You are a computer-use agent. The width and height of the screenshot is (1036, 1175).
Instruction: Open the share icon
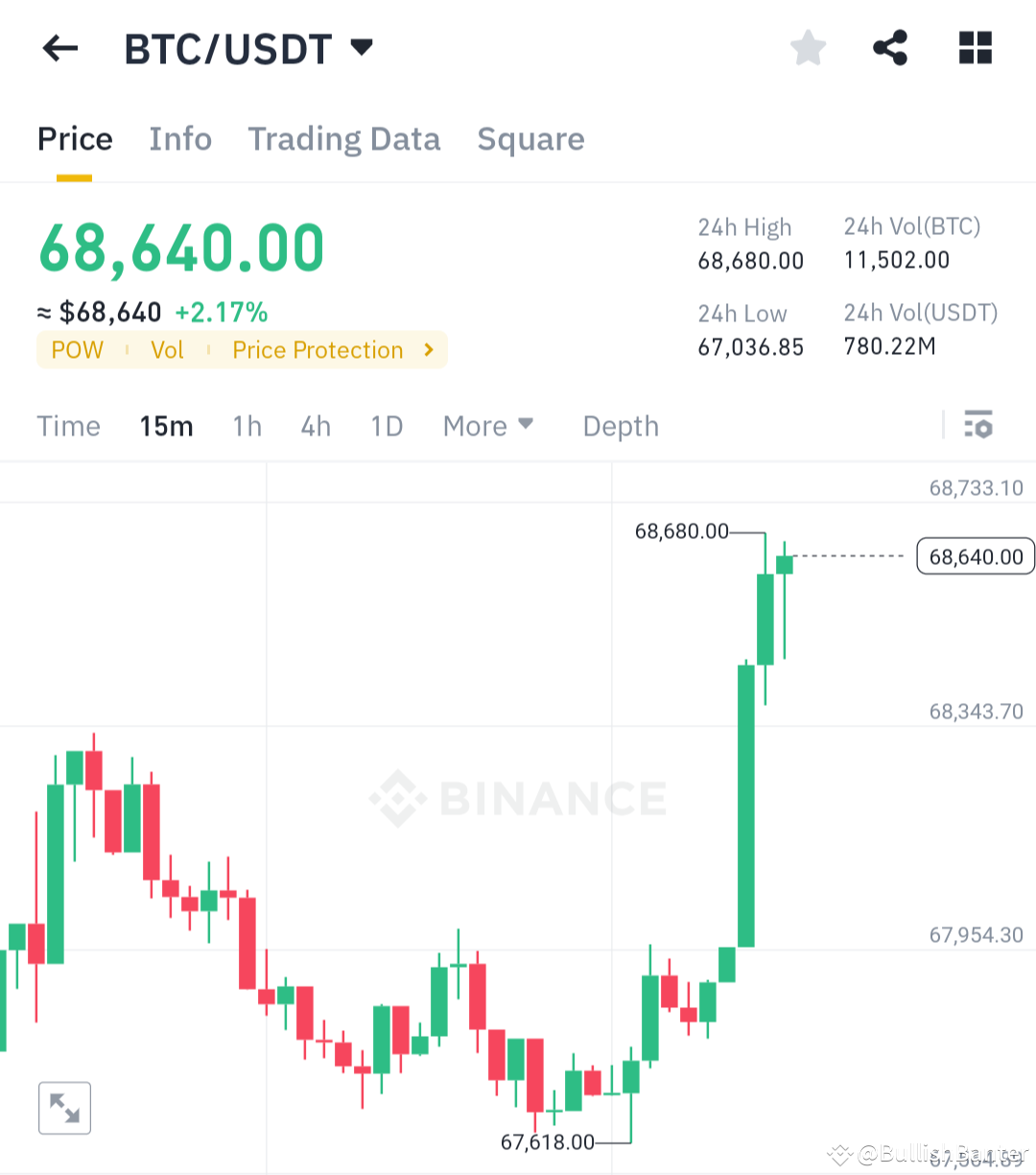point(889,46)
